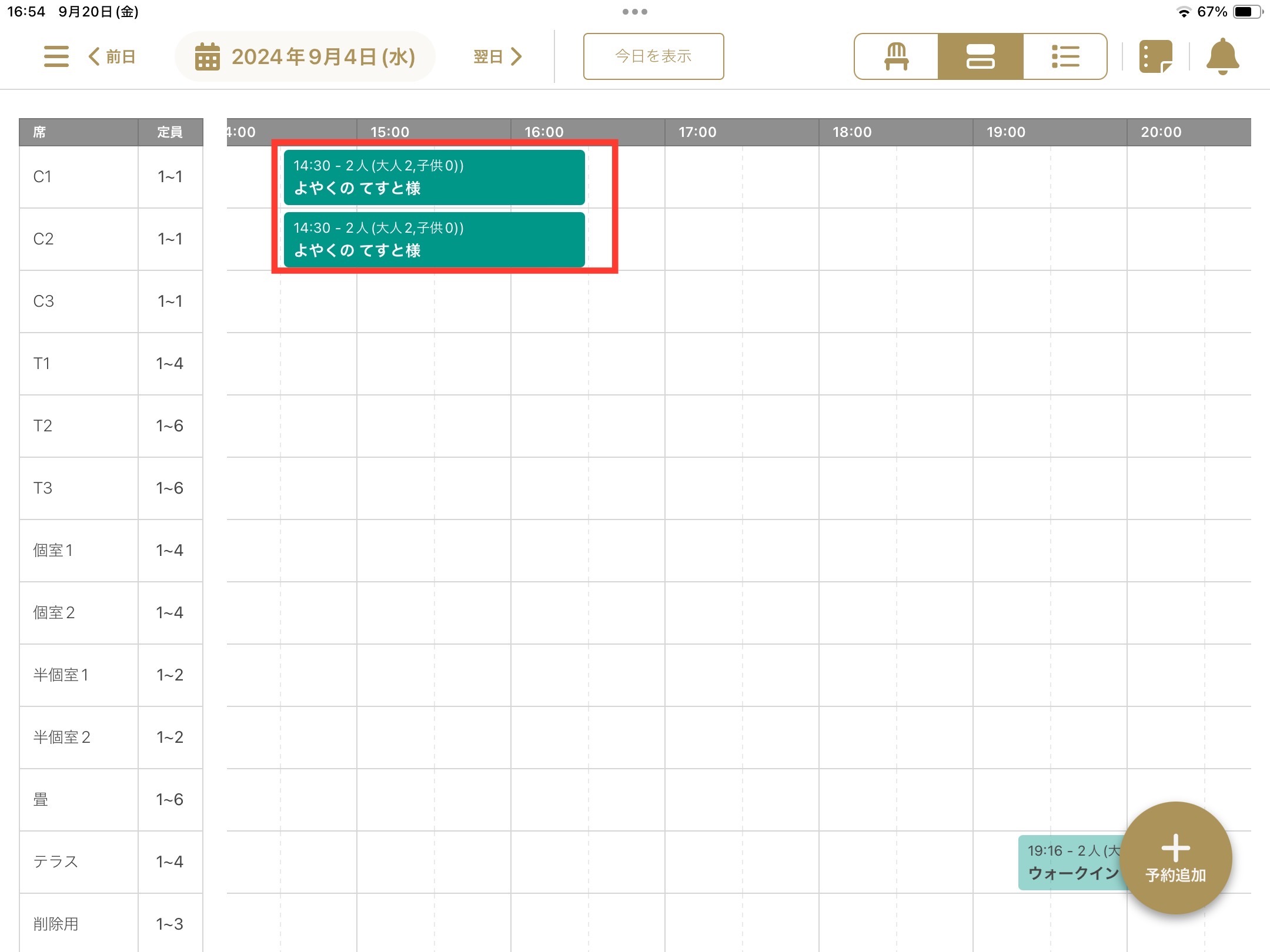Switch to seat layout view tab

pos(896,56)
